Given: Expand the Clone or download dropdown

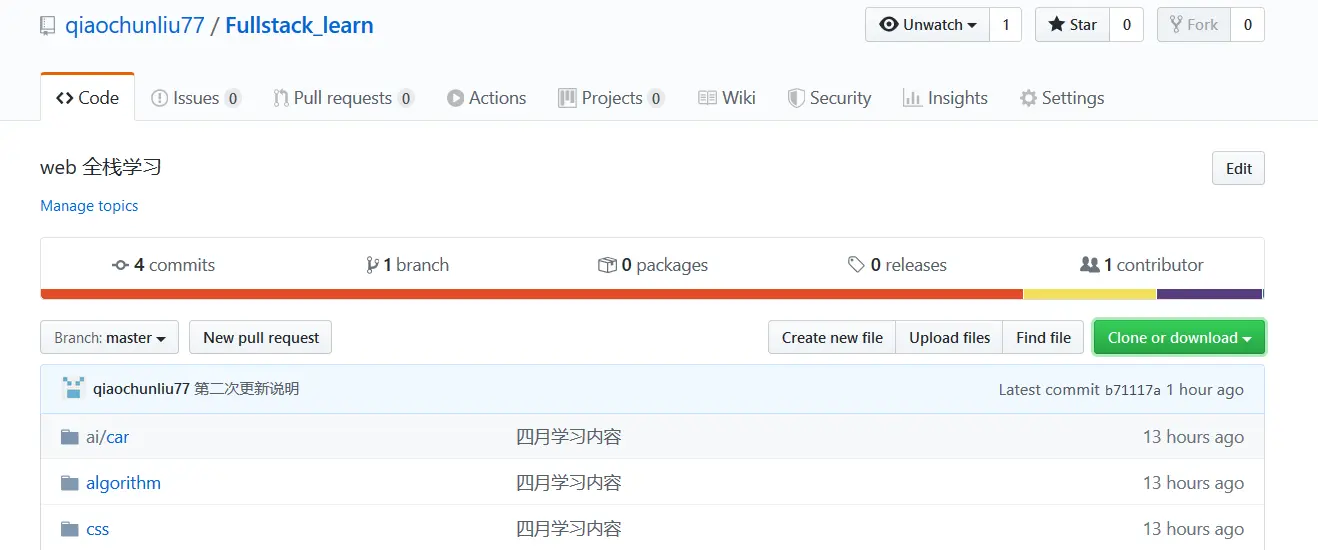Looking at the screenshot, I should point(1179,337).
